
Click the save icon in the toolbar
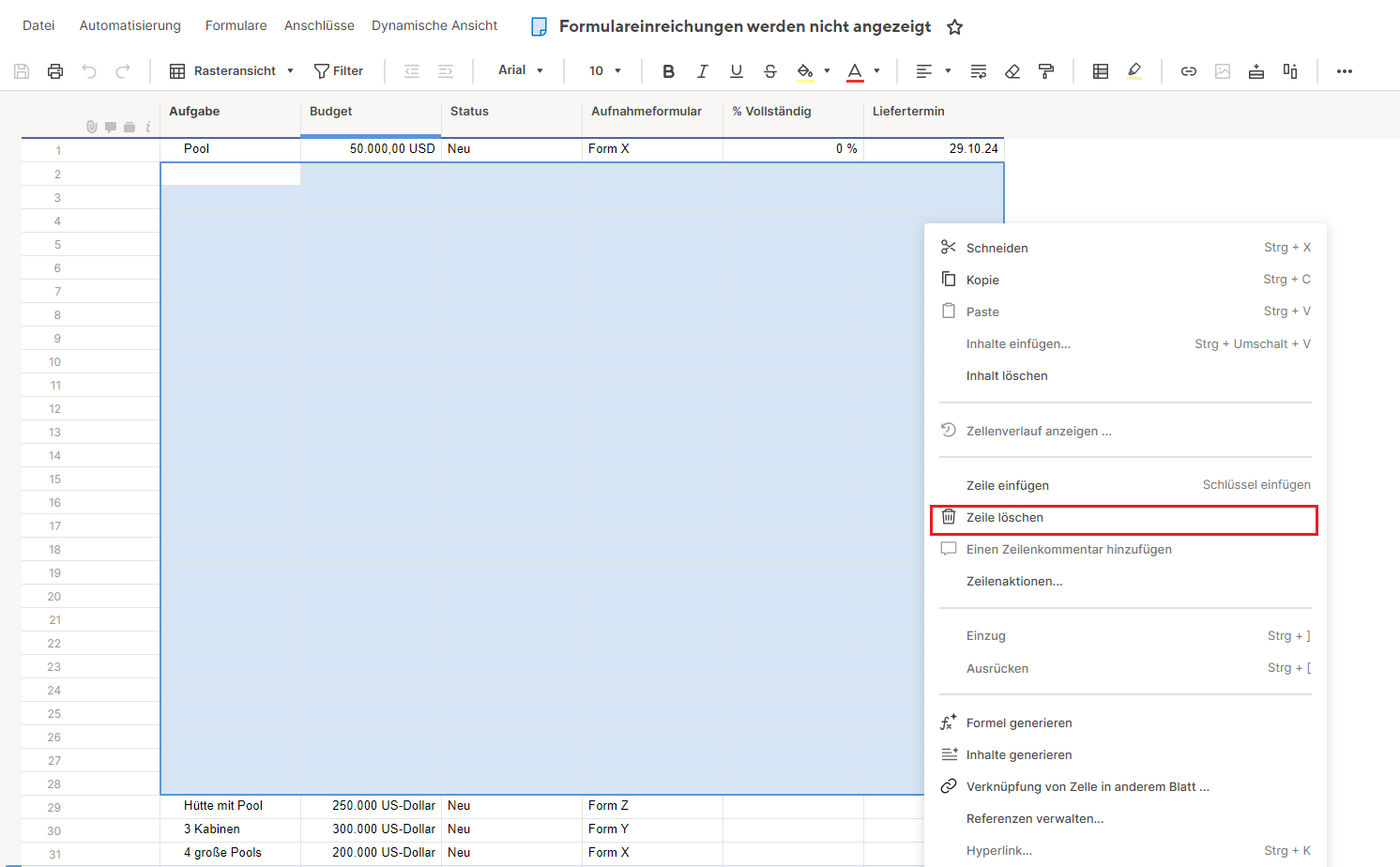coord(22,71)
